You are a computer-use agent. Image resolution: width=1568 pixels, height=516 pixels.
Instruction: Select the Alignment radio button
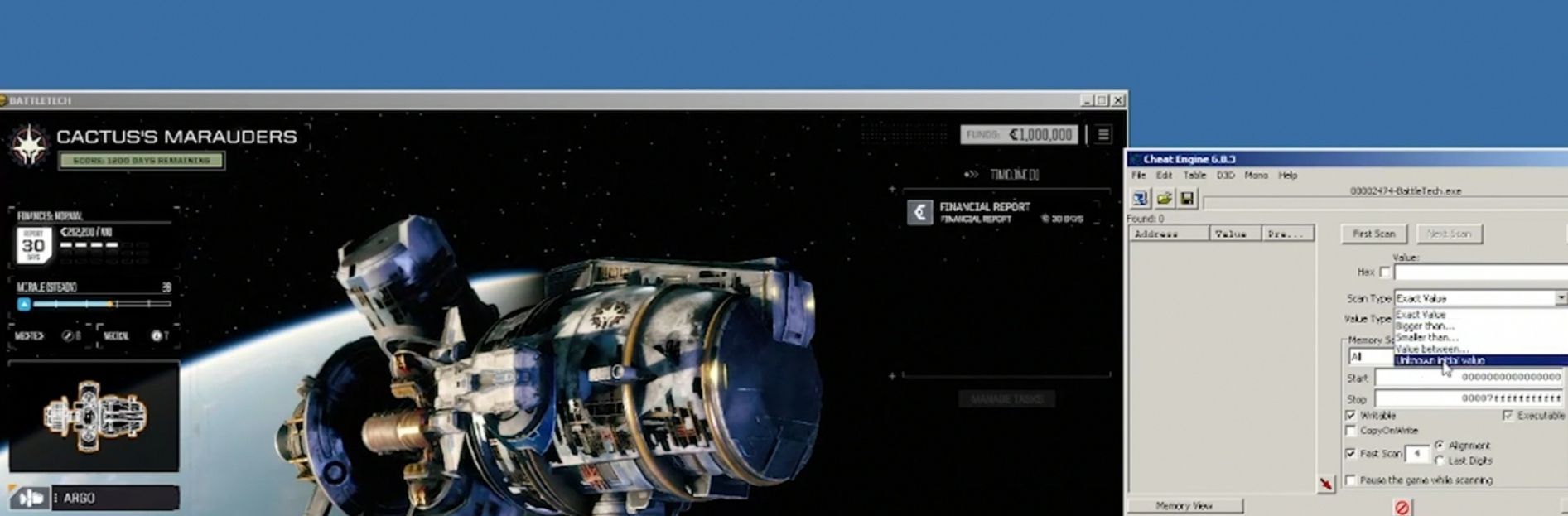click(1440, 445)
